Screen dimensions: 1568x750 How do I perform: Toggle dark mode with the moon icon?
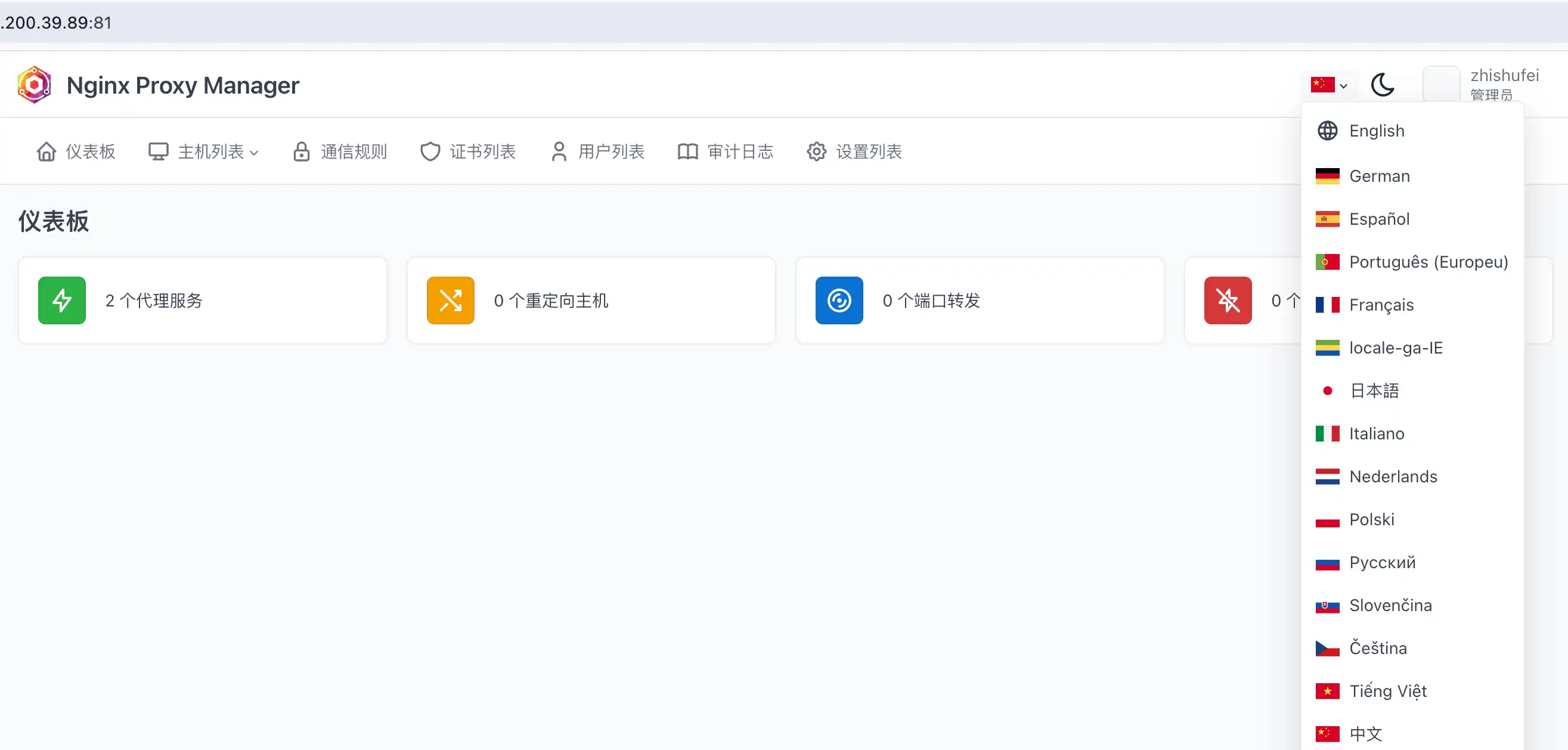(x=1383, y=85)
